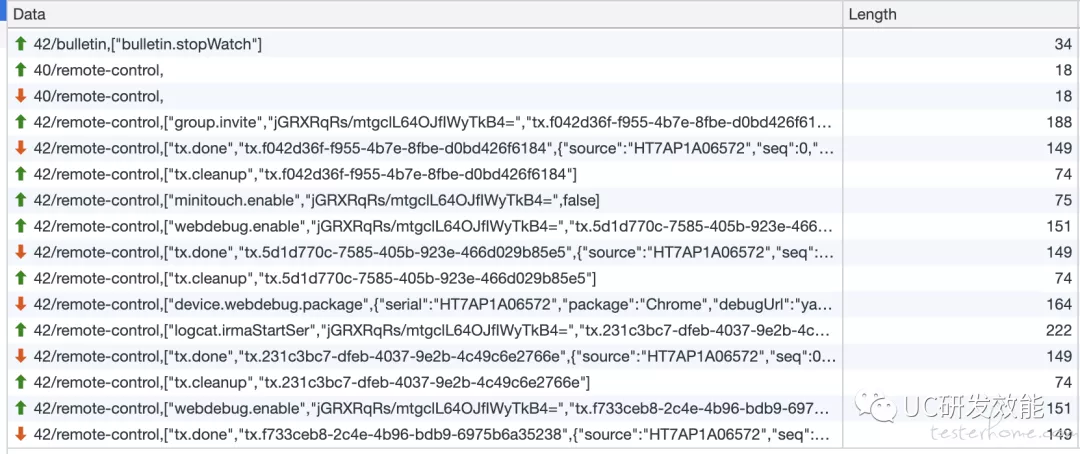Image resolution: width=1080 pixels, height=454 pixels.
Task: Click the green up arrow on first 40/remote-control row
Action: [21, 70]
